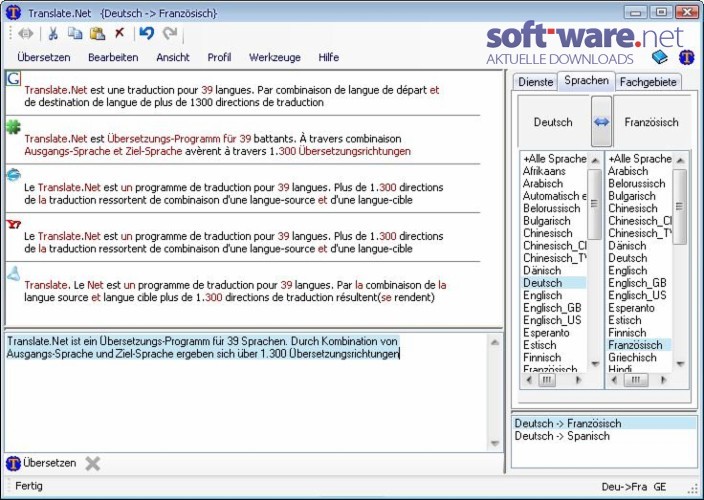Image resolution: width=704 pixels, height=500 pixels.
Task: Swap languages with double-arrow button
Action: tap(601, 122)
